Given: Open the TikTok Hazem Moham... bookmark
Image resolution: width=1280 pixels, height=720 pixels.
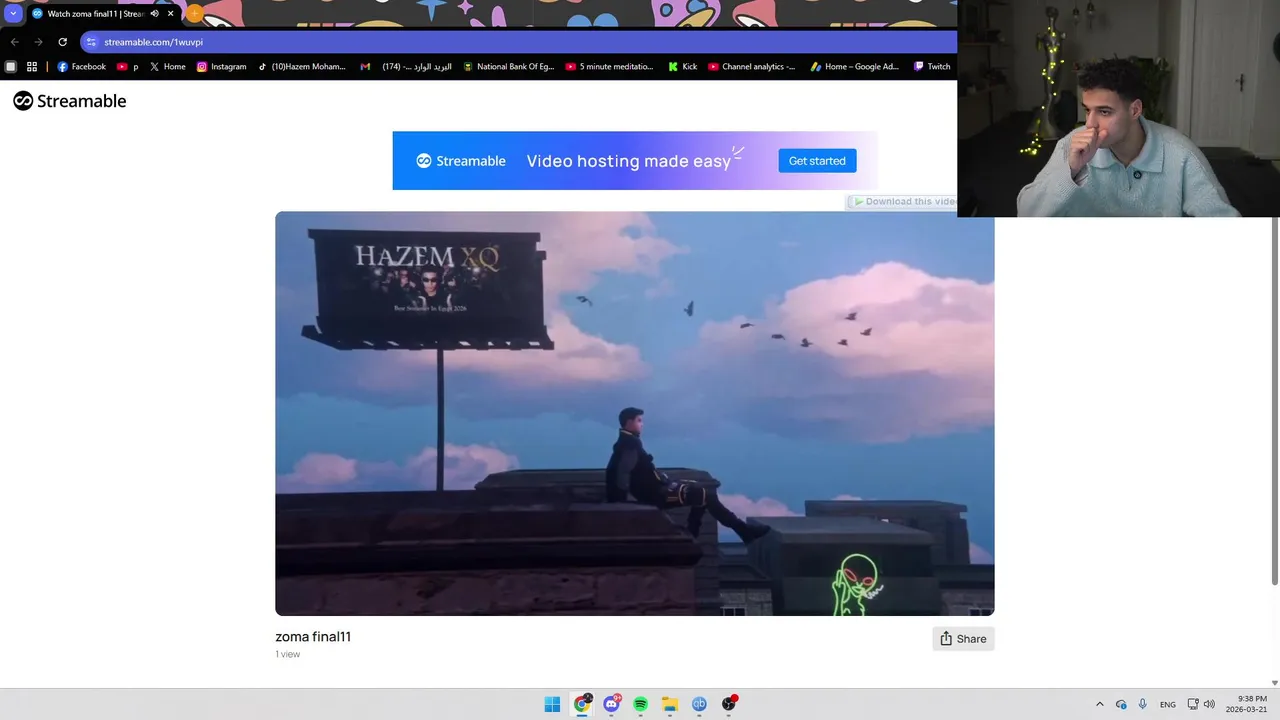Looking at the screenshot, I should 301,67.
